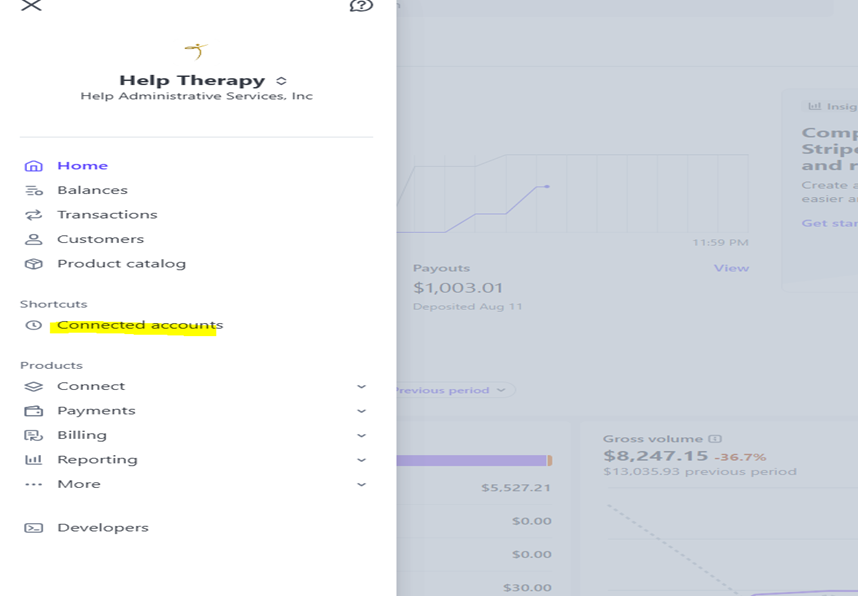Viewport: 858px width, 596px height.
Task: Expand the Reporting chevron
Action: click(361, 460)
